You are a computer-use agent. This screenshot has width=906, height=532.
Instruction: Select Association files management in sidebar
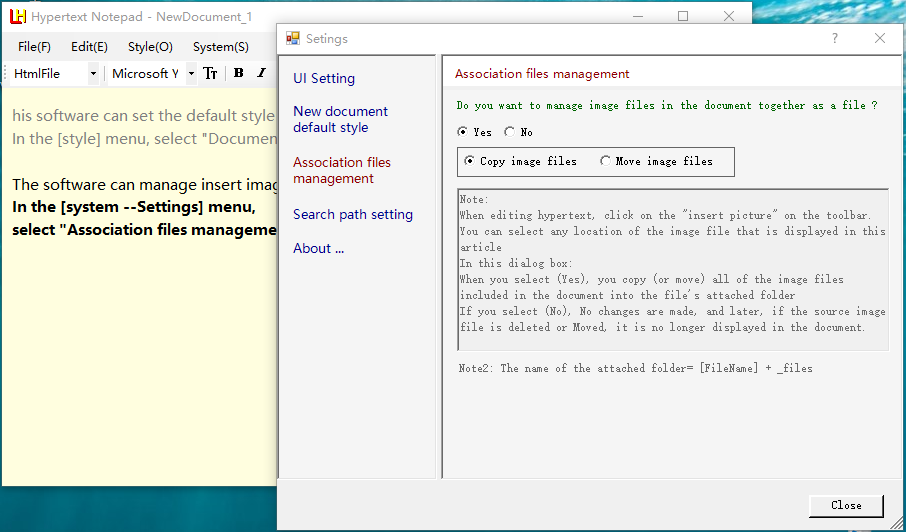click(x=341, y=170)
